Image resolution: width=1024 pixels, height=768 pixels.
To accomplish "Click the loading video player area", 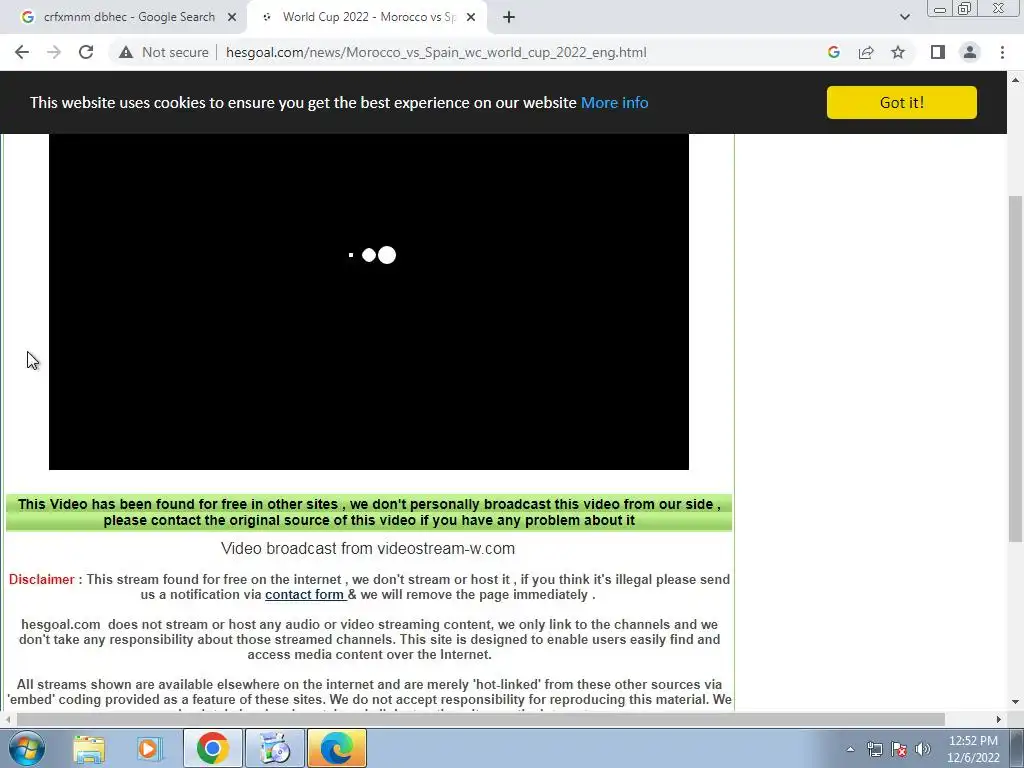I will 369,302.
